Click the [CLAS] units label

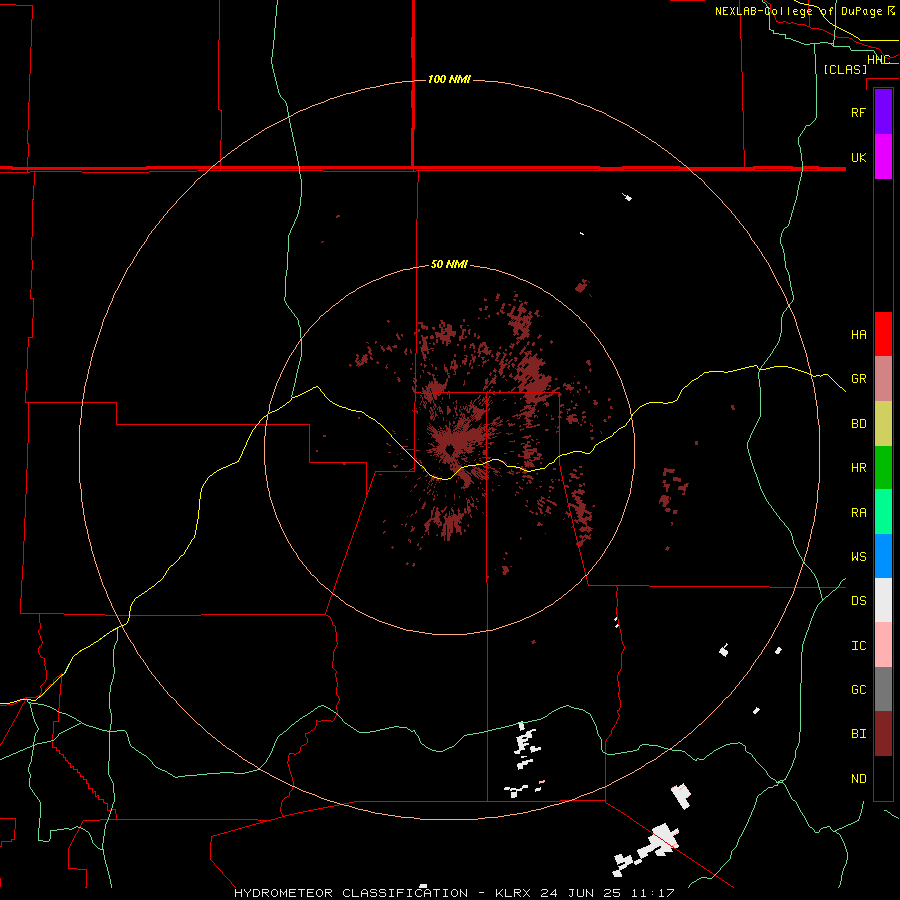pyautogui.click(x=845, y=70)
